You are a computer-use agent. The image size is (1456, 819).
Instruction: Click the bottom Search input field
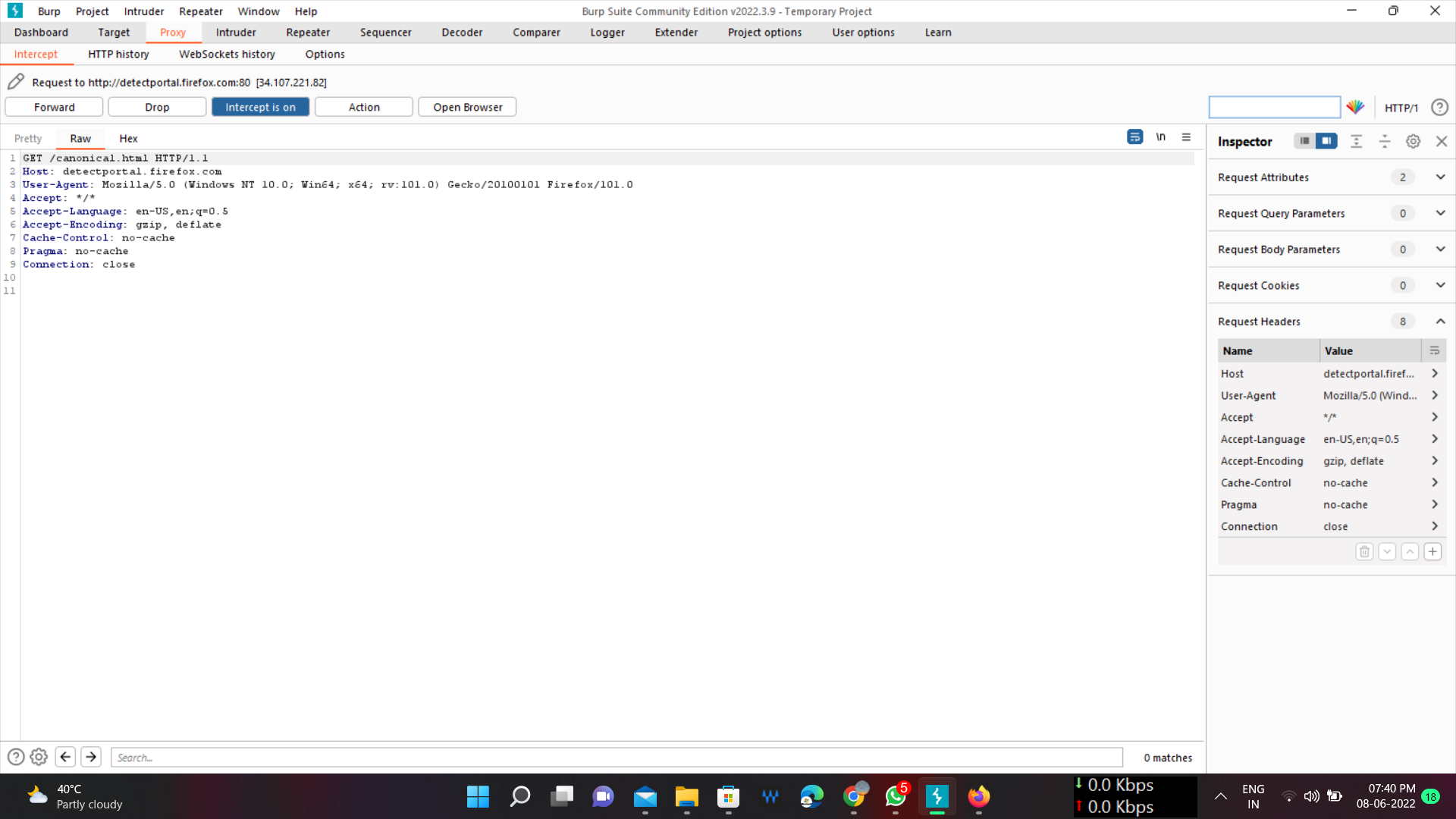[x=617, y=758]
